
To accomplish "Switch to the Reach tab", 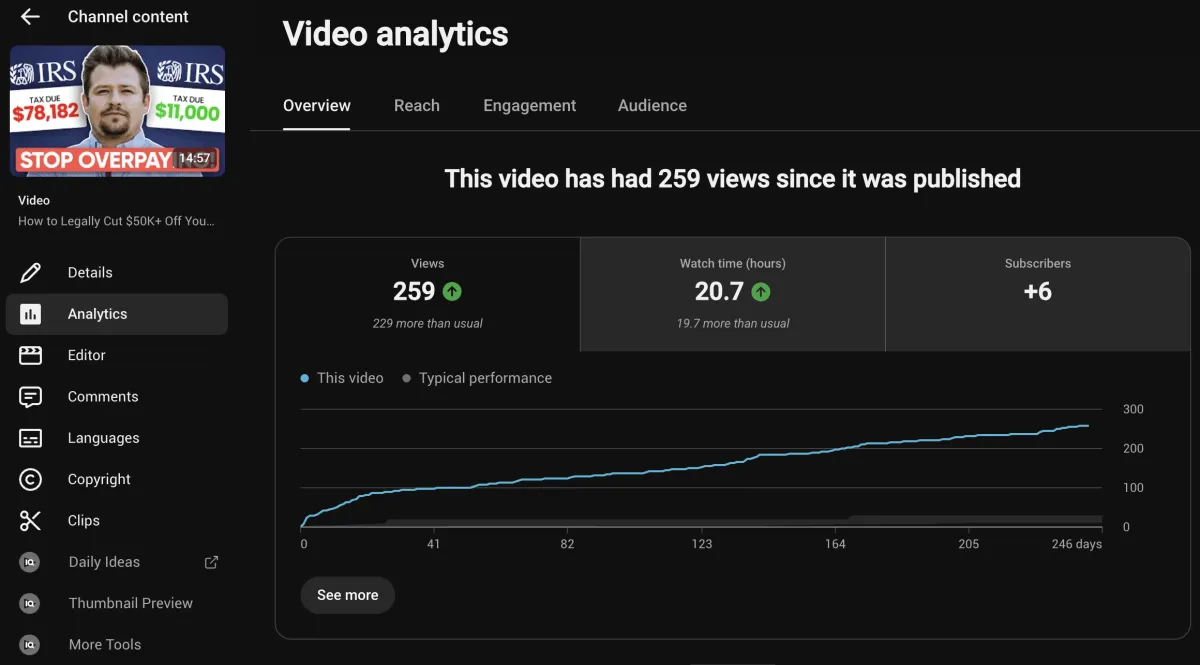I will 417,105.
